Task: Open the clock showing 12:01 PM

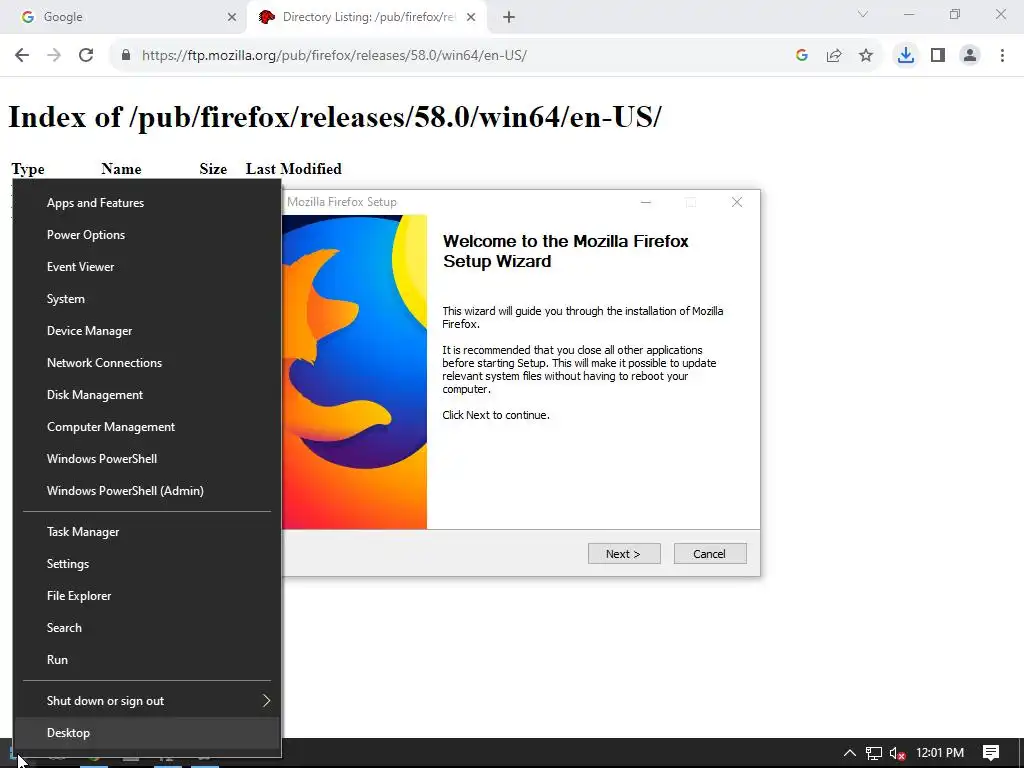Action: point(940,753)
